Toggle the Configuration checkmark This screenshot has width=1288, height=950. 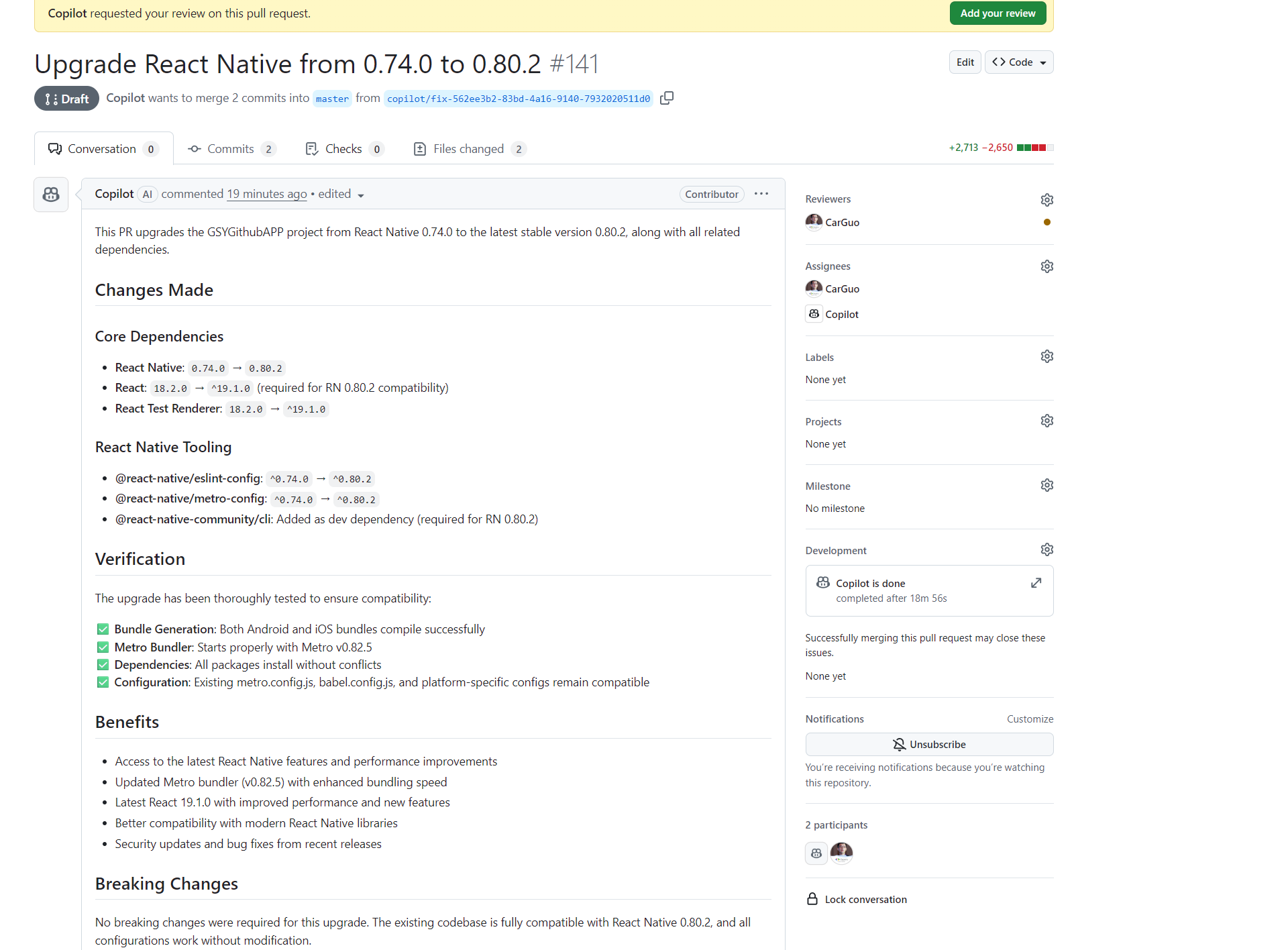(x=103, y=682)
